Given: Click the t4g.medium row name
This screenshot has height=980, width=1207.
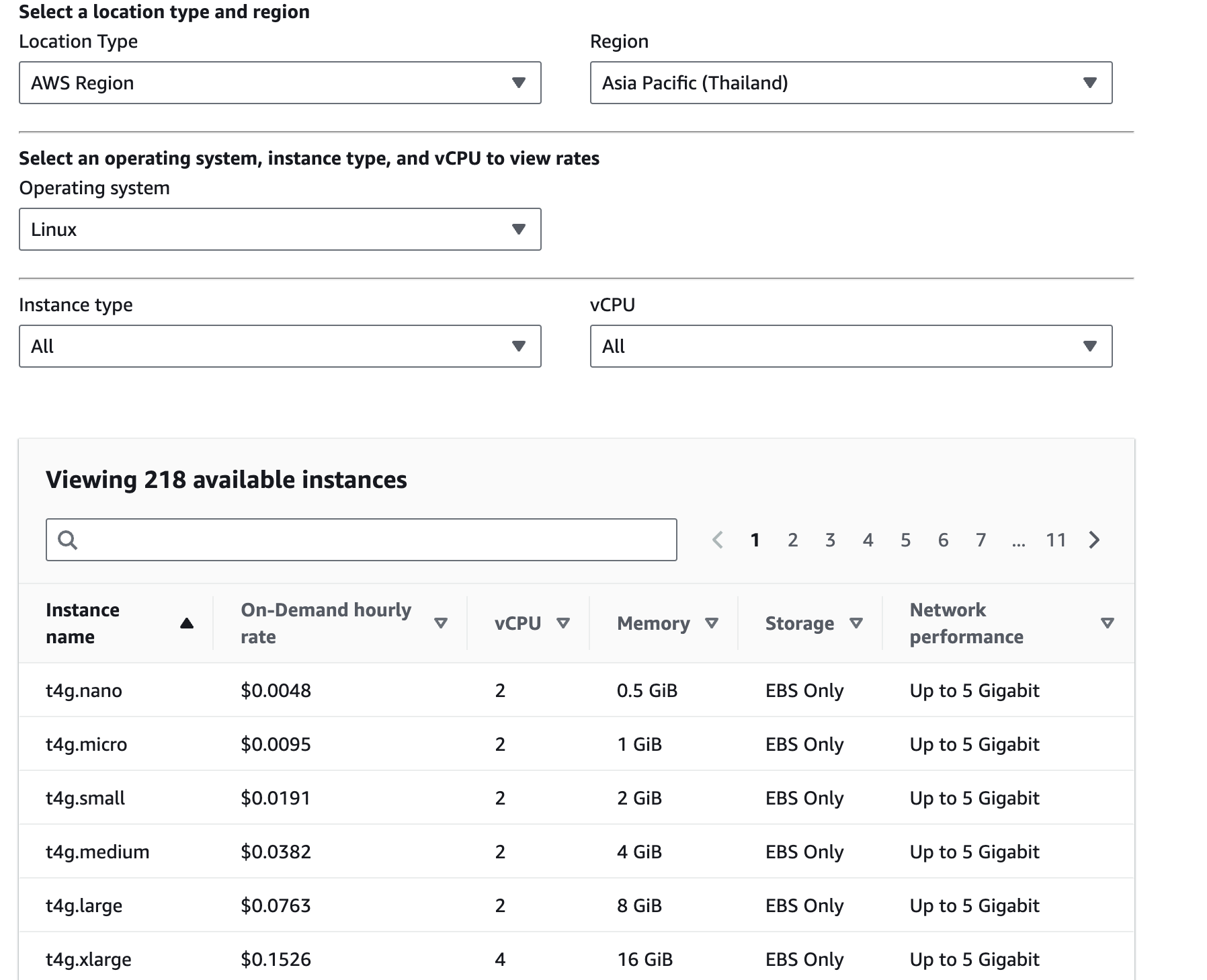Looking at the screenshot, I should tap(97, 852).
